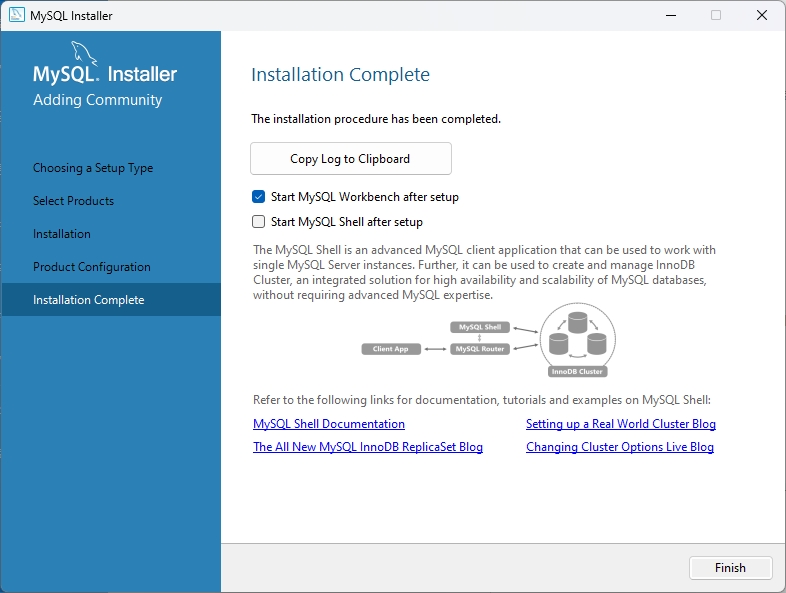
Task: Minimize the MySQL Installer window
Action: coord(671,15)
